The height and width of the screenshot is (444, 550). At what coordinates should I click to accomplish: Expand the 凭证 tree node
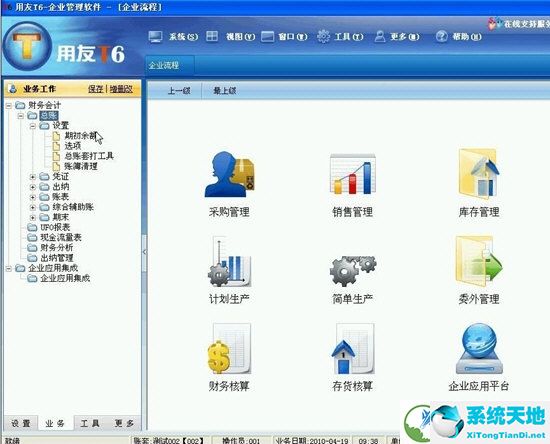tap(33, 177)
